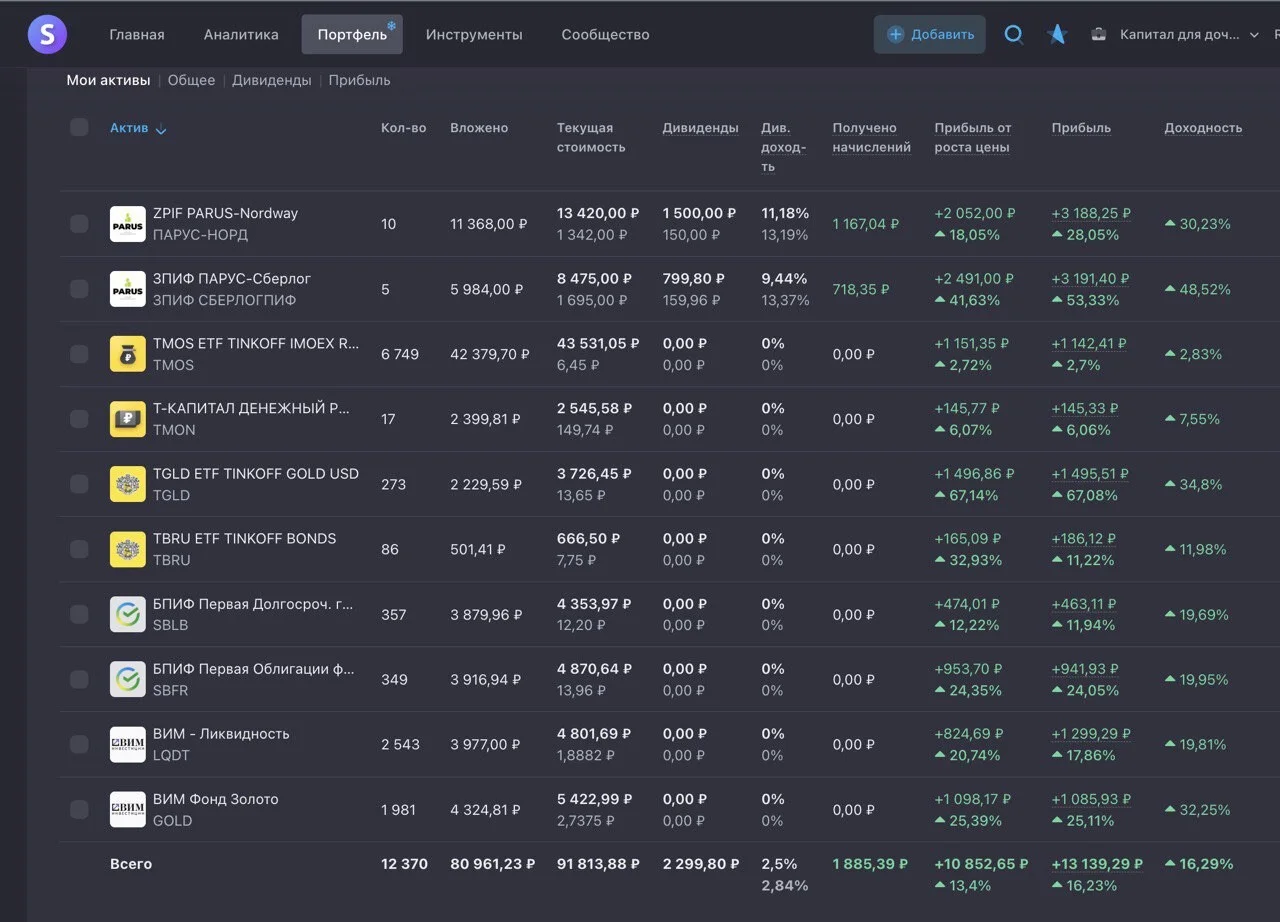Click the PARUS logo for ЗПИФ ПАРУС-Сберлог

pyautogui.click(x=128, y=289)
